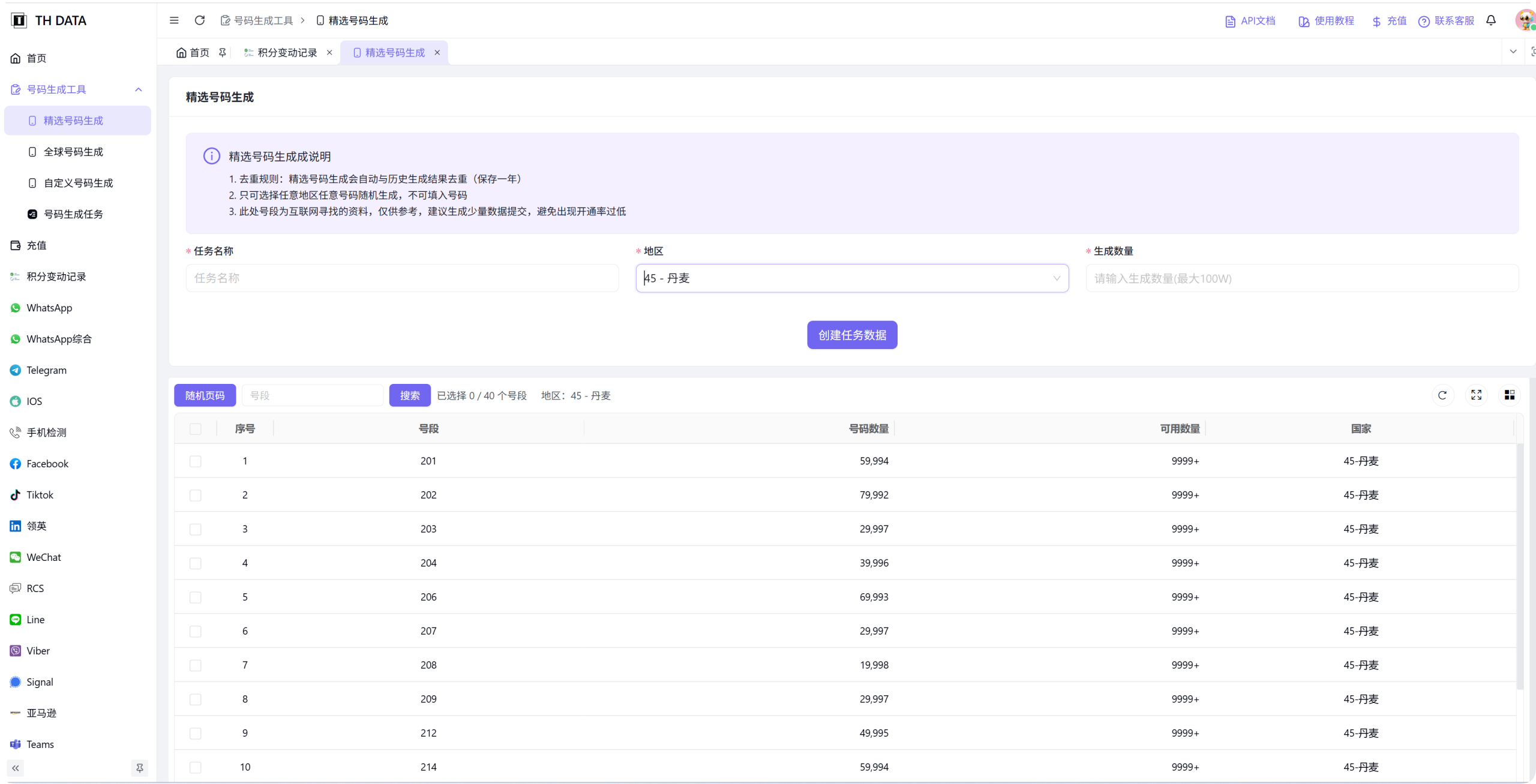Open fullscreen table view icon

tap(1477, 395)
